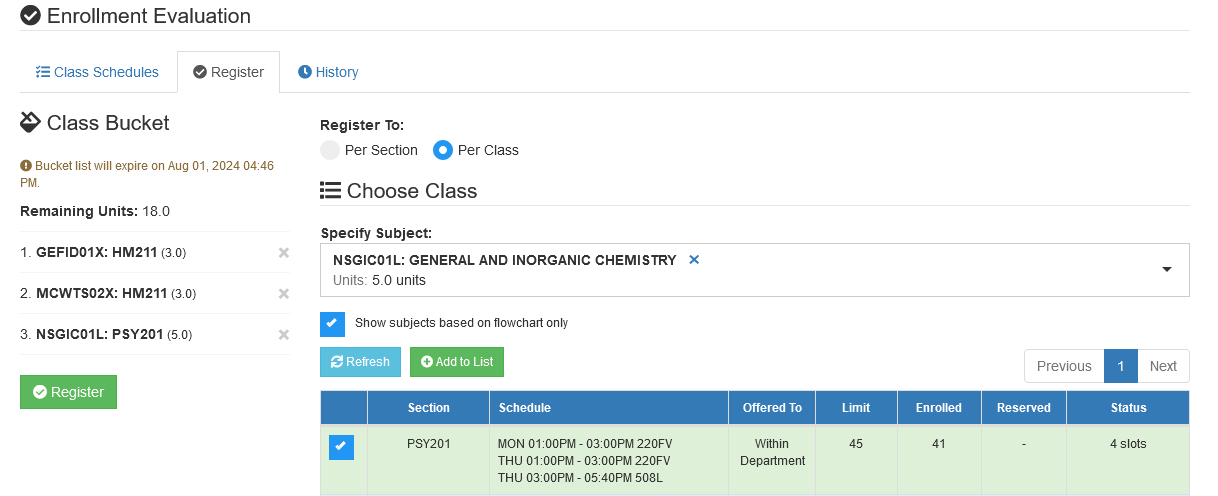Go to the Next results page

[1163, 366]
